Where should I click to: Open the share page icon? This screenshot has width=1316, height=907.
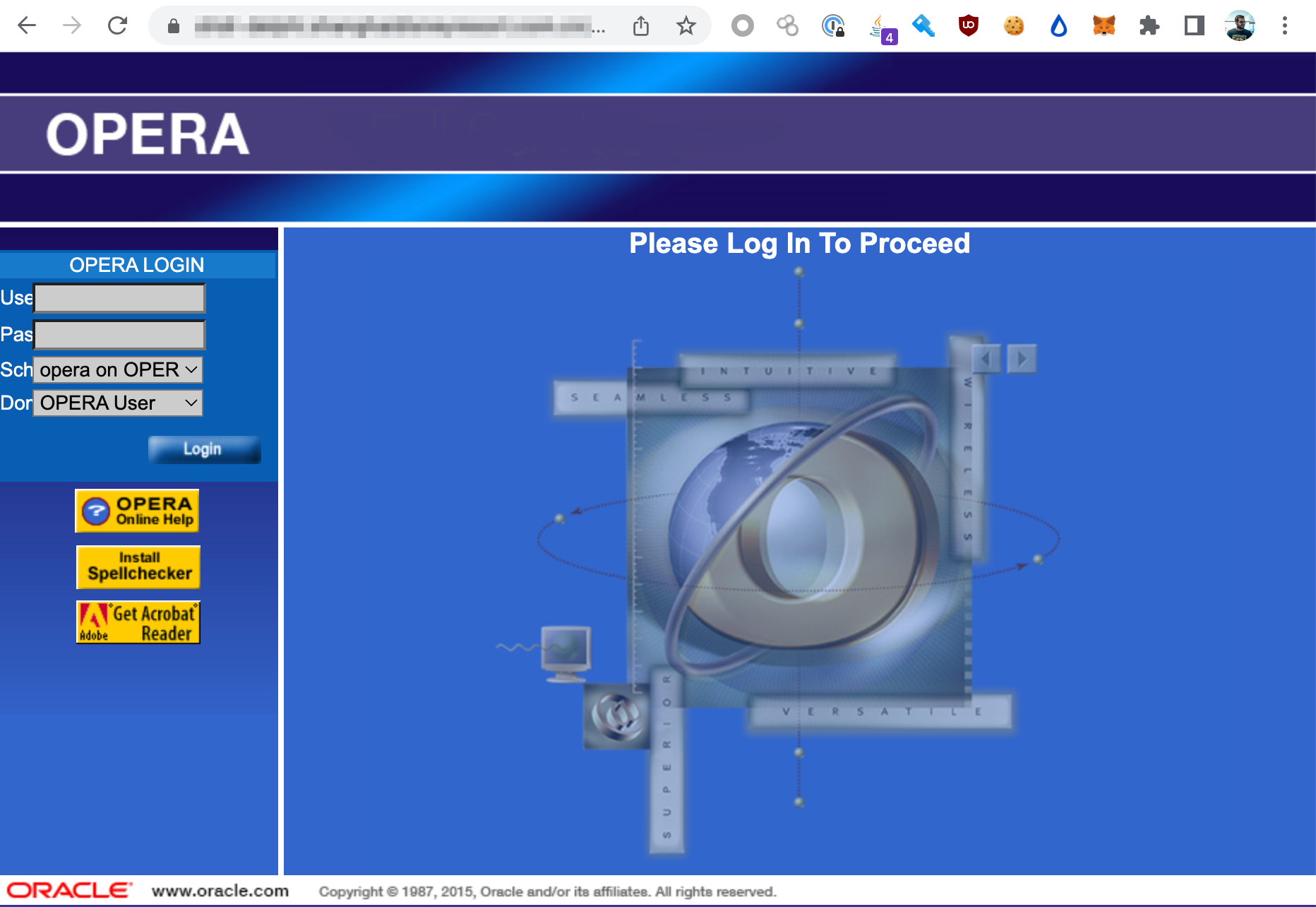click(640, 26)
